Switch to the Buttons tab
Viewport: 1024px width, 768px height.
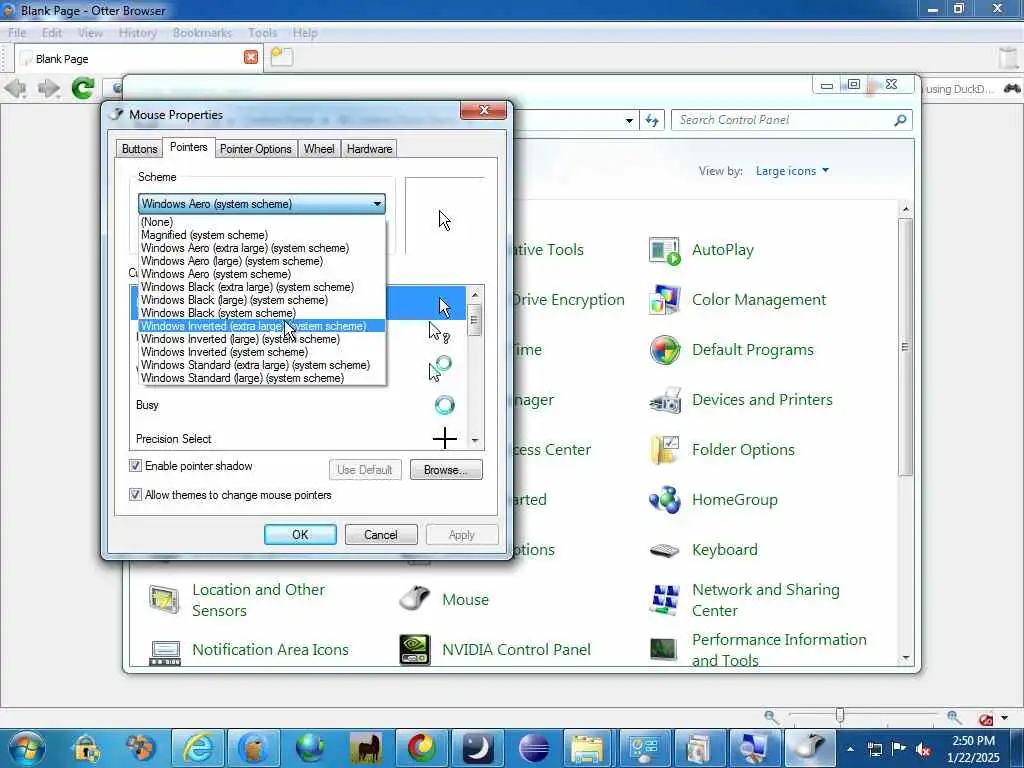(x=139, y=149)
